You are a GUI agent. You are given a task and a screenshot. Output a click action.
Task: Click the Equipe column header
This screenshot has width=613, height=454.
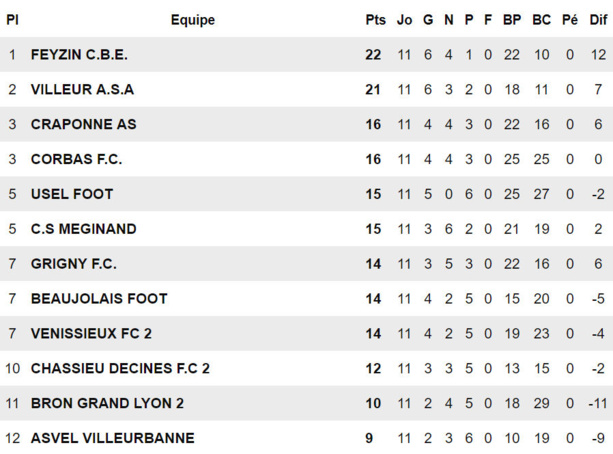pos(192,20)
